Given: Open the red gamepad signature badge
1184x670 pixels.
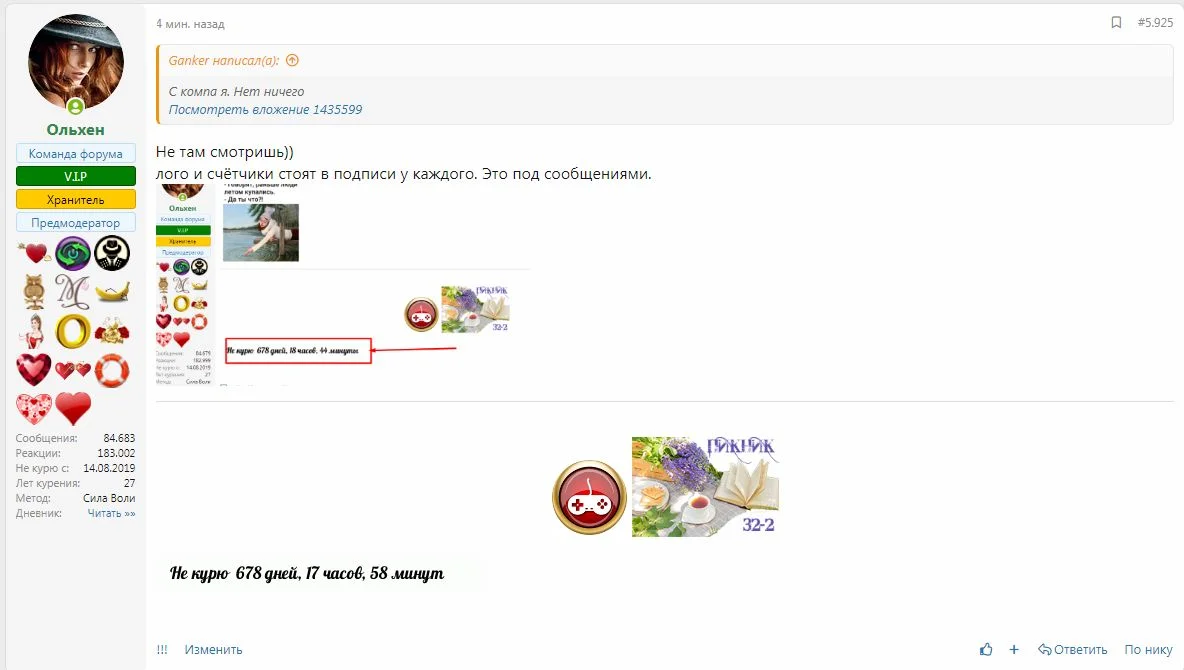Looking at the screenshot, I should point(589,497).
